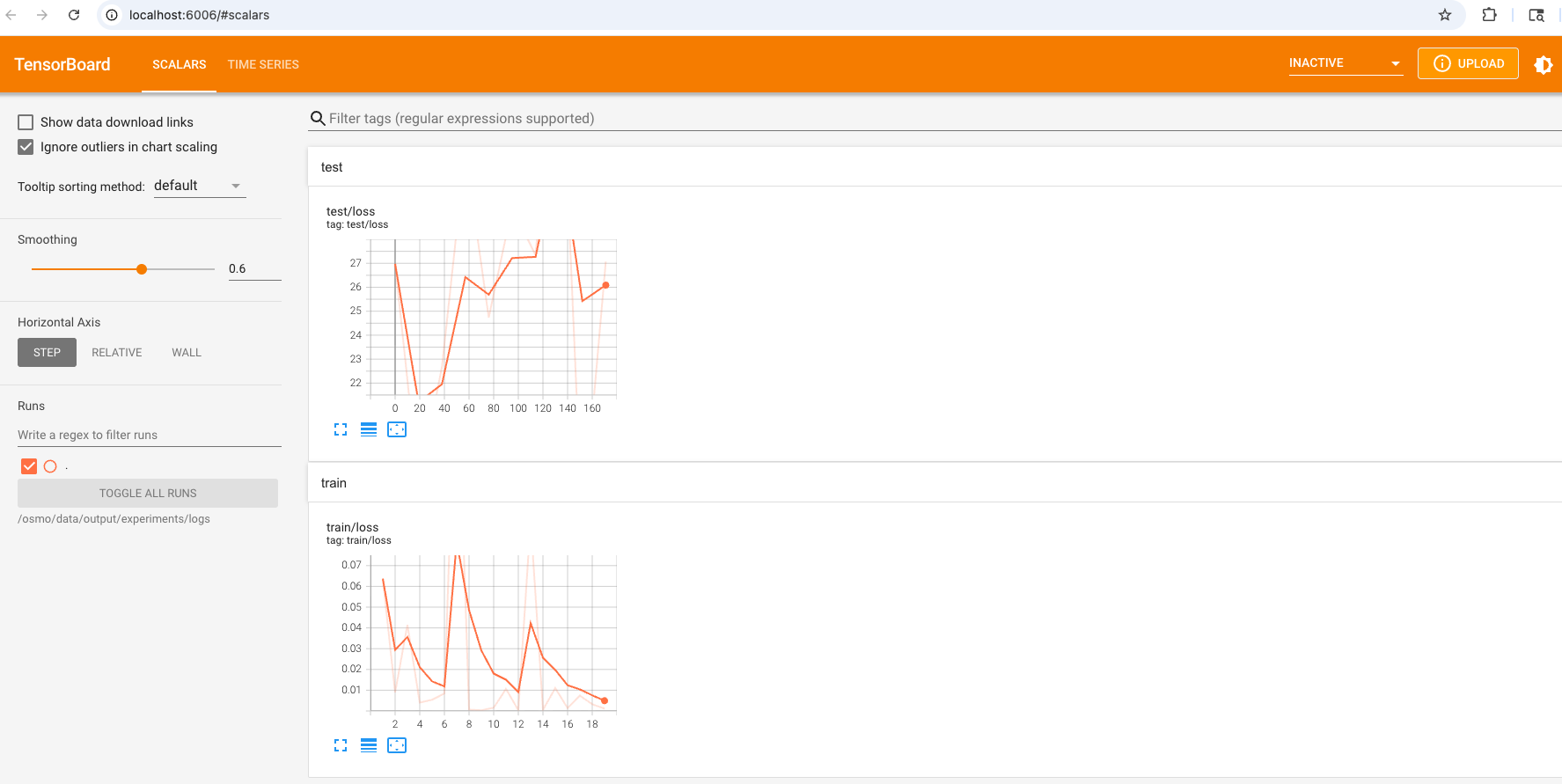Image resolution: width=1562 pixels, height=784 pixels.
Task: Open TensorBoard theme settings icon
Action: click(1543, 64)
